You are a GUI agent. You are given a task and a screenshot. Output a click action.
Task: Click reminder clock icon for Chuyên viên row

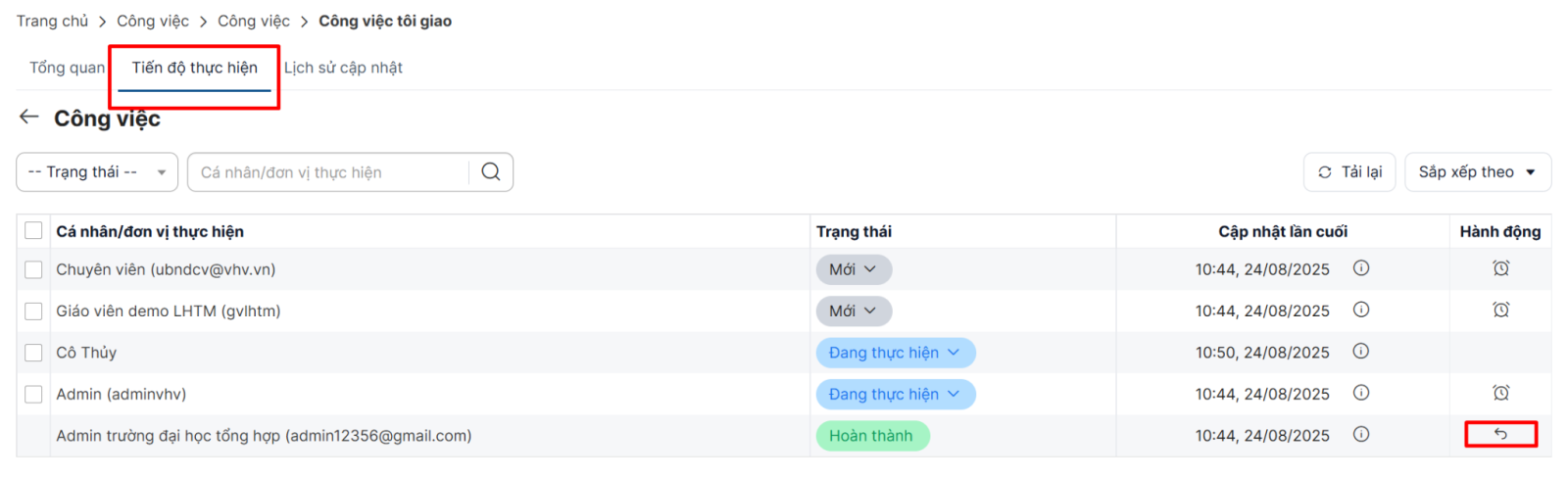pyautogui.click(x=1500, y=268)
